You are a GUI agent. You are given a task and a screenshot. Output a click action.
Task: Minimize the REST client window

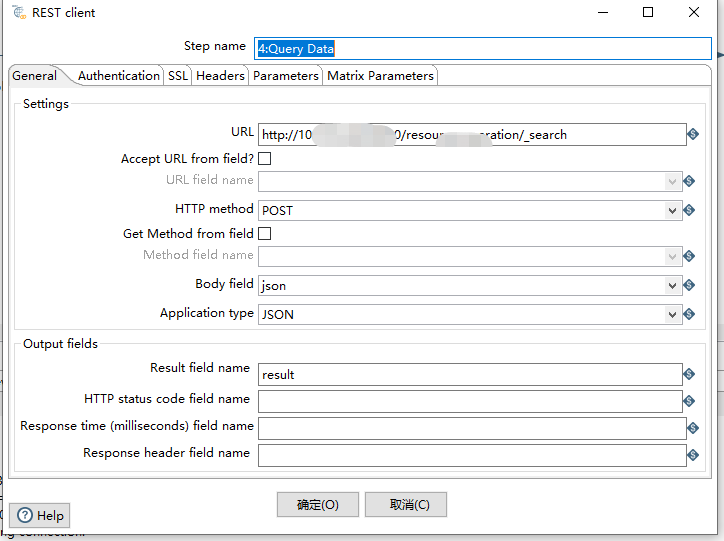(603, 12)
